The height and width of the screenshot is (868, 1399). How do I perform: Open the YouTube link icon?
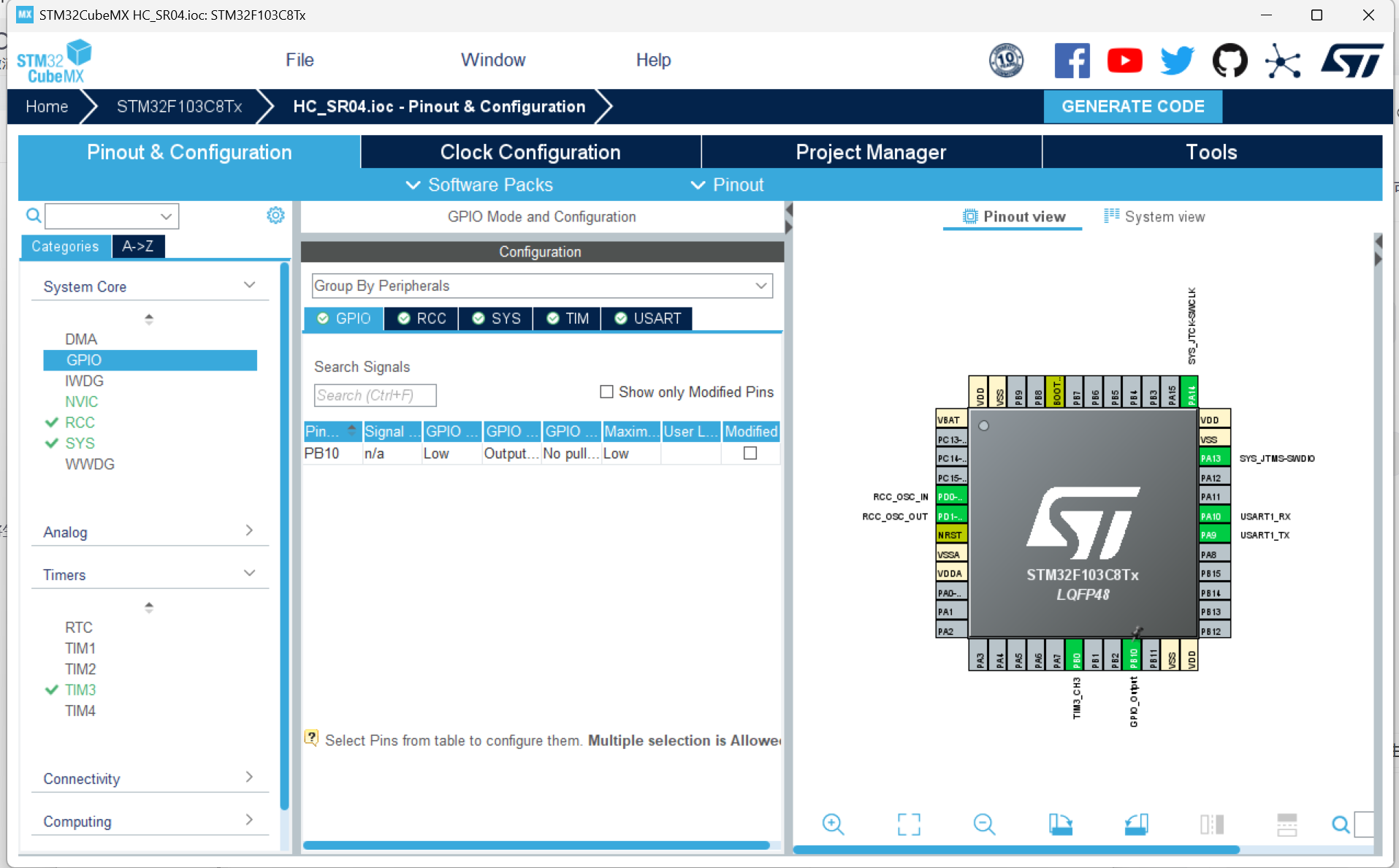(x=1124, y=61)
